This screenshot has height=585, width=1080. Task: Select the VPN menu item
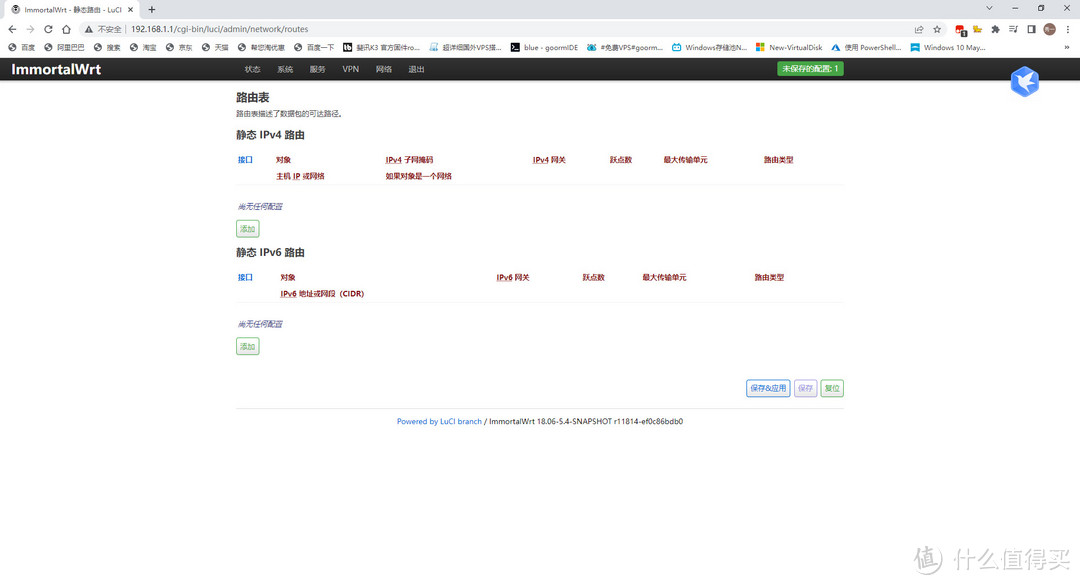point(350,69)
